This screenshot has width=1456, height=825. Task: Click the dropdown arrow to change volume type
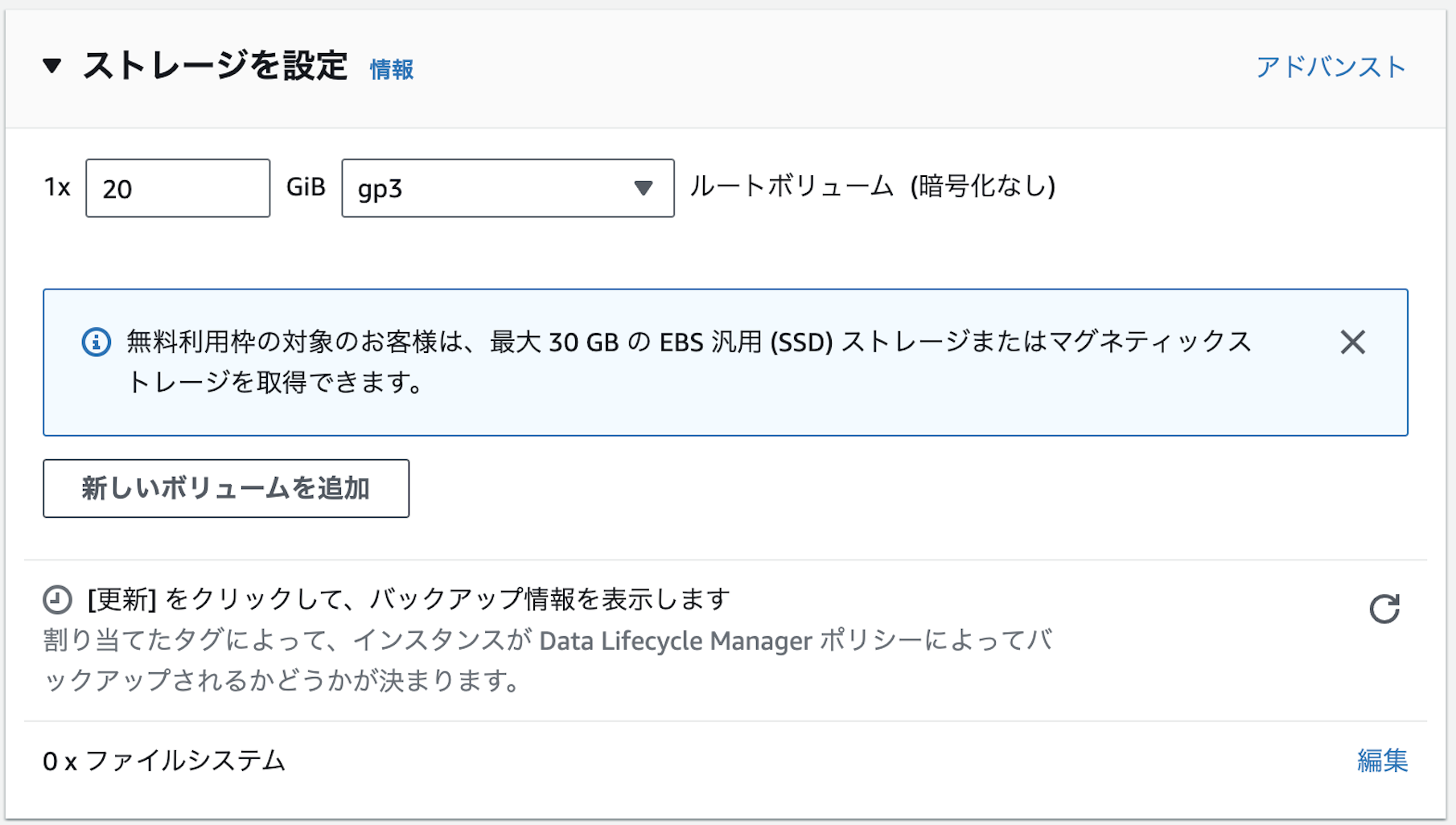(644, 188)
